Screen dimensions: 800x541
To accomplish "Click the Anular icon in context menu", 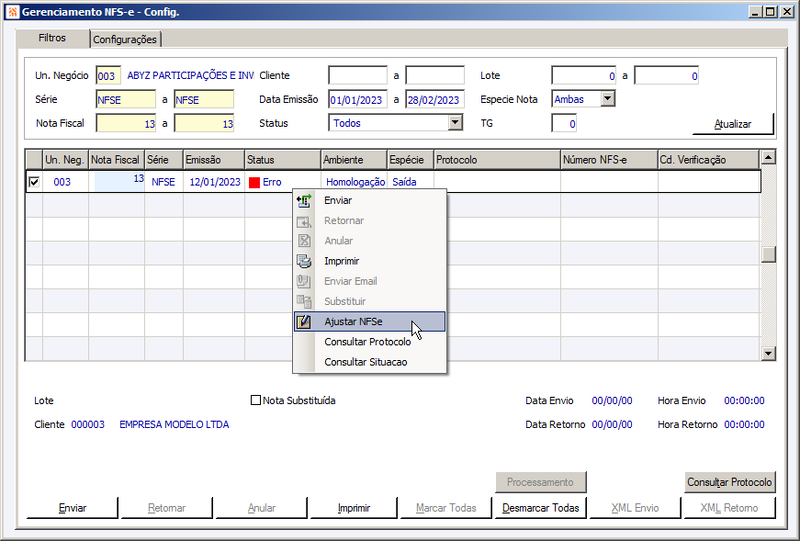I will click(x=304, y=241).
